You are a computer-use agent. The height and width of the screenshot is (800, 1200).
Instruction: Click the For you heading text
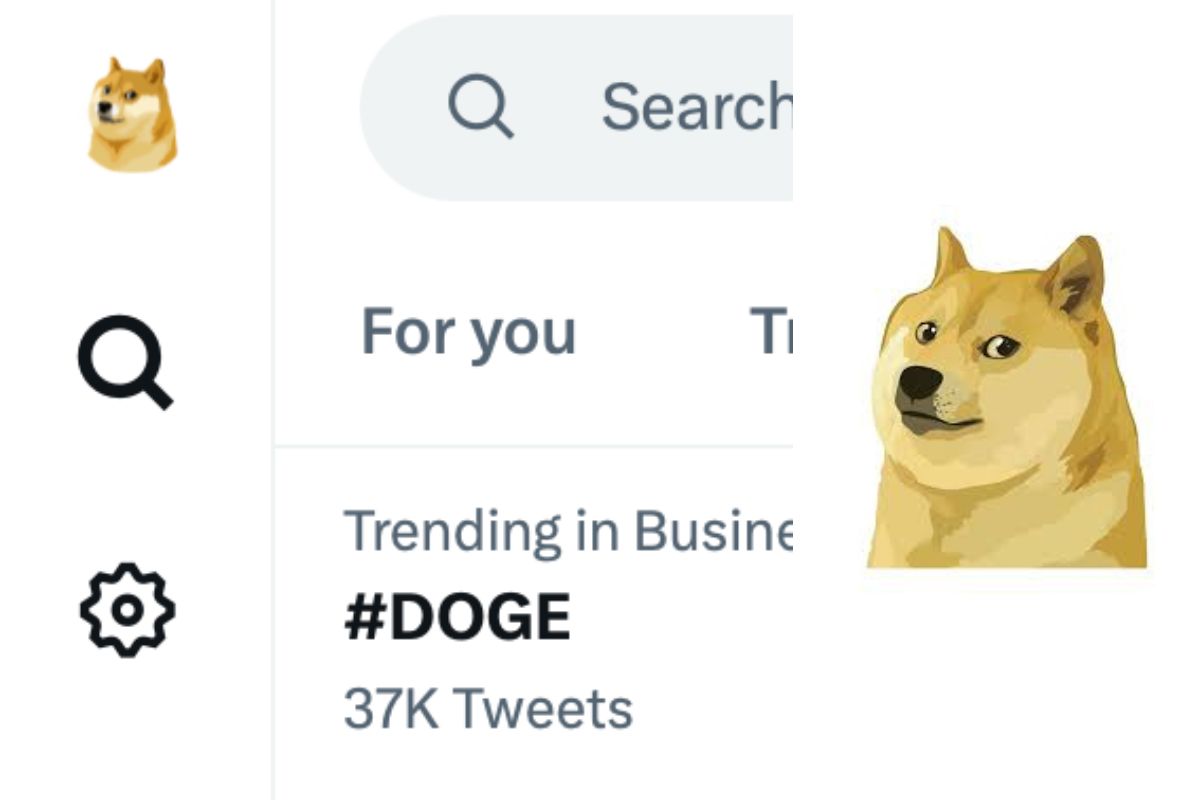(x=468, y=332)
